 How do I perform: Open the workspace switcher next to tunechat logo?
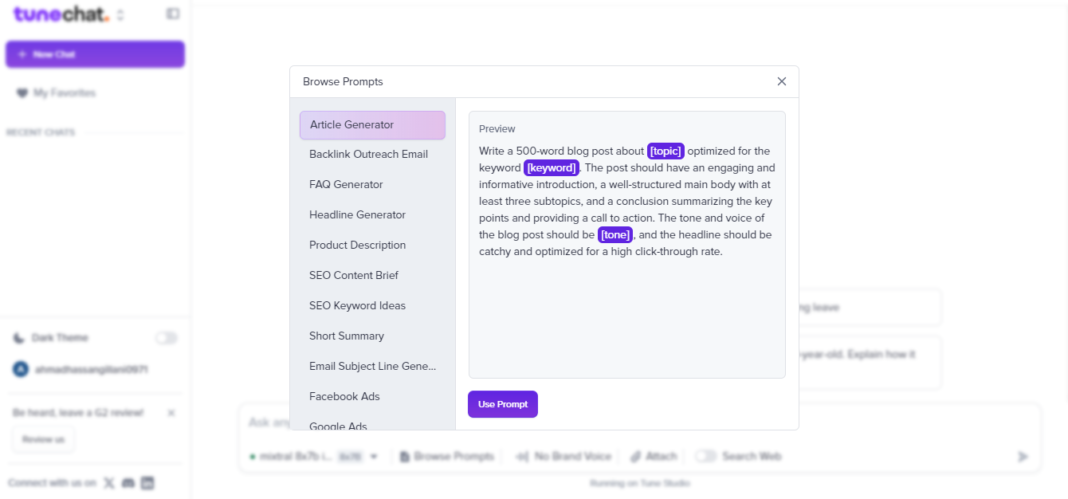click(121, 15)
